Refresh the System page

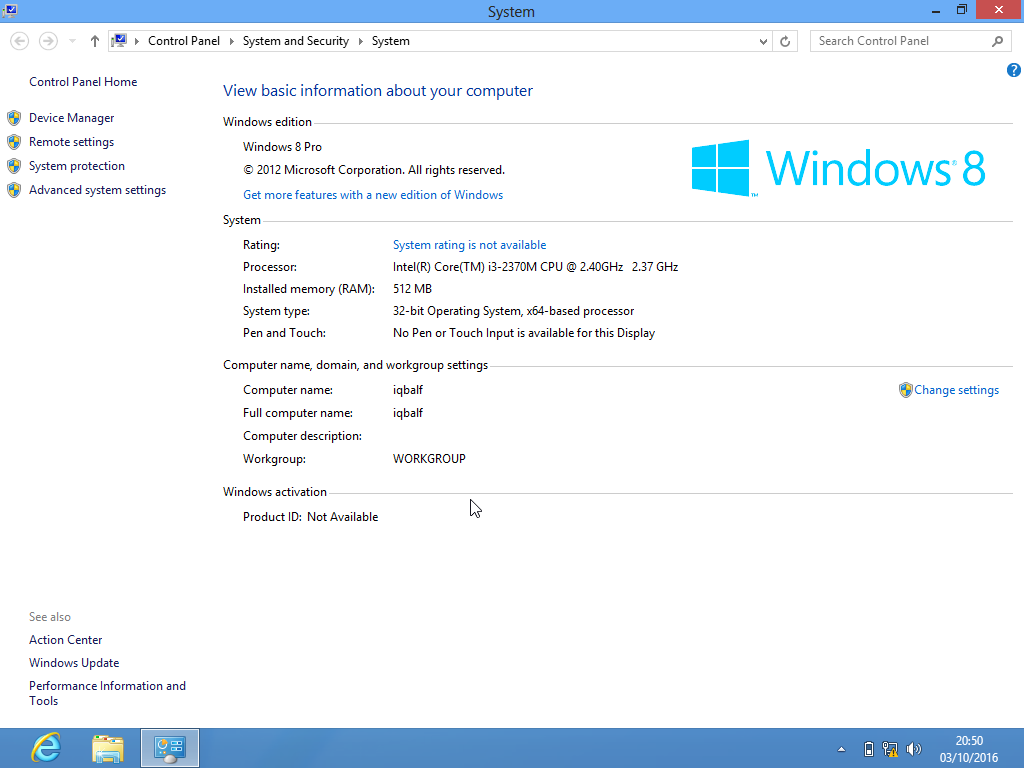click(785, 41)
